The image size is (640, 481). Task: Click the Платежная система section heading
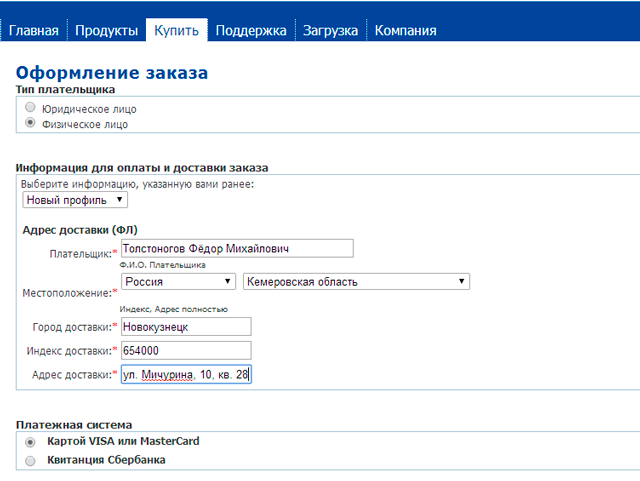click(75, 425)
